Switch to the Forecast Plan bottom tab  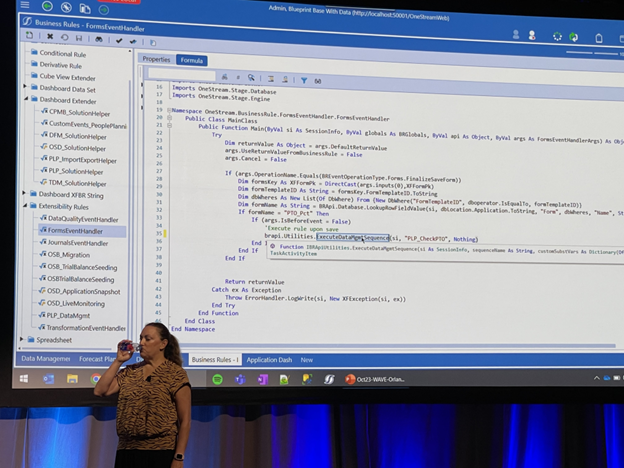tap(97, 359)
